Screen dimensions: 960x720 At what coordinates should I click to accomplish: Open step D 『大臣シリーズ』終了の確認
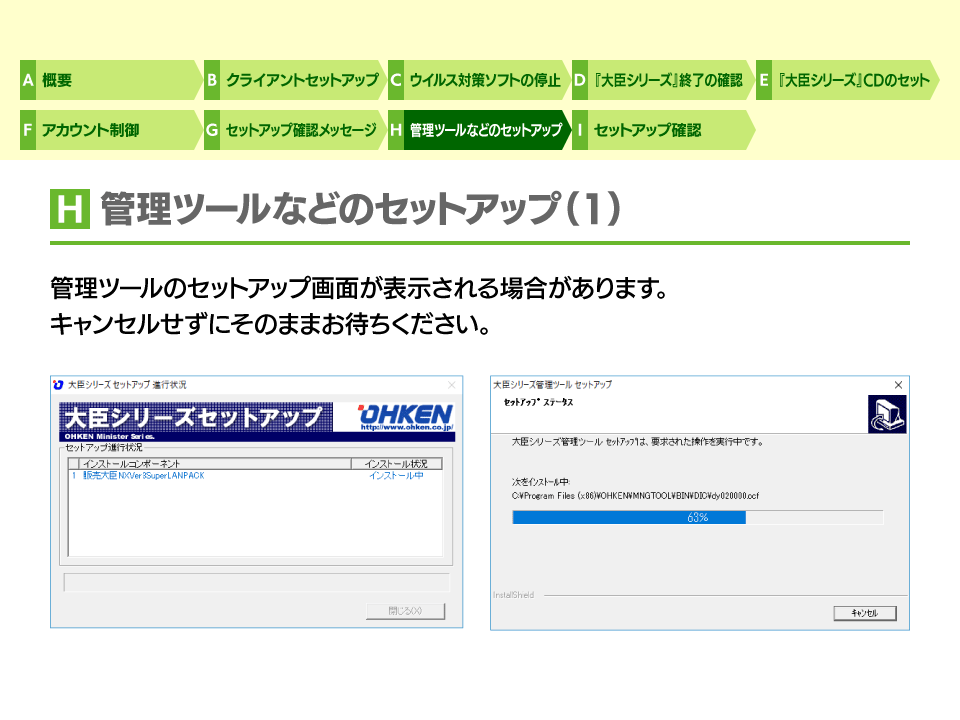(662, 80)
